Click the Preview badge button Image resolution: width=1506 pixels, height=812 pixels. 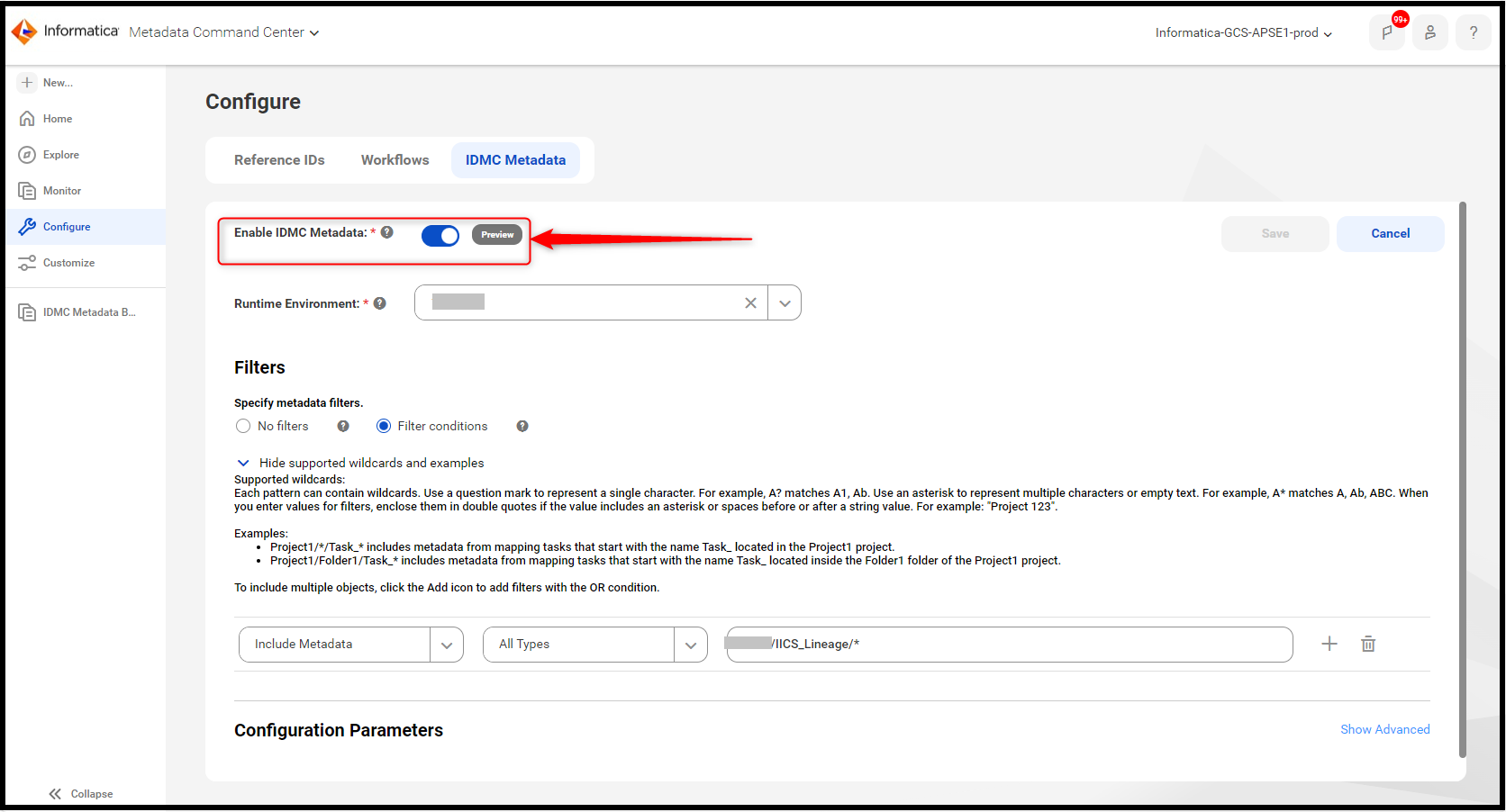pyautogui.click(x=497, y=235)
